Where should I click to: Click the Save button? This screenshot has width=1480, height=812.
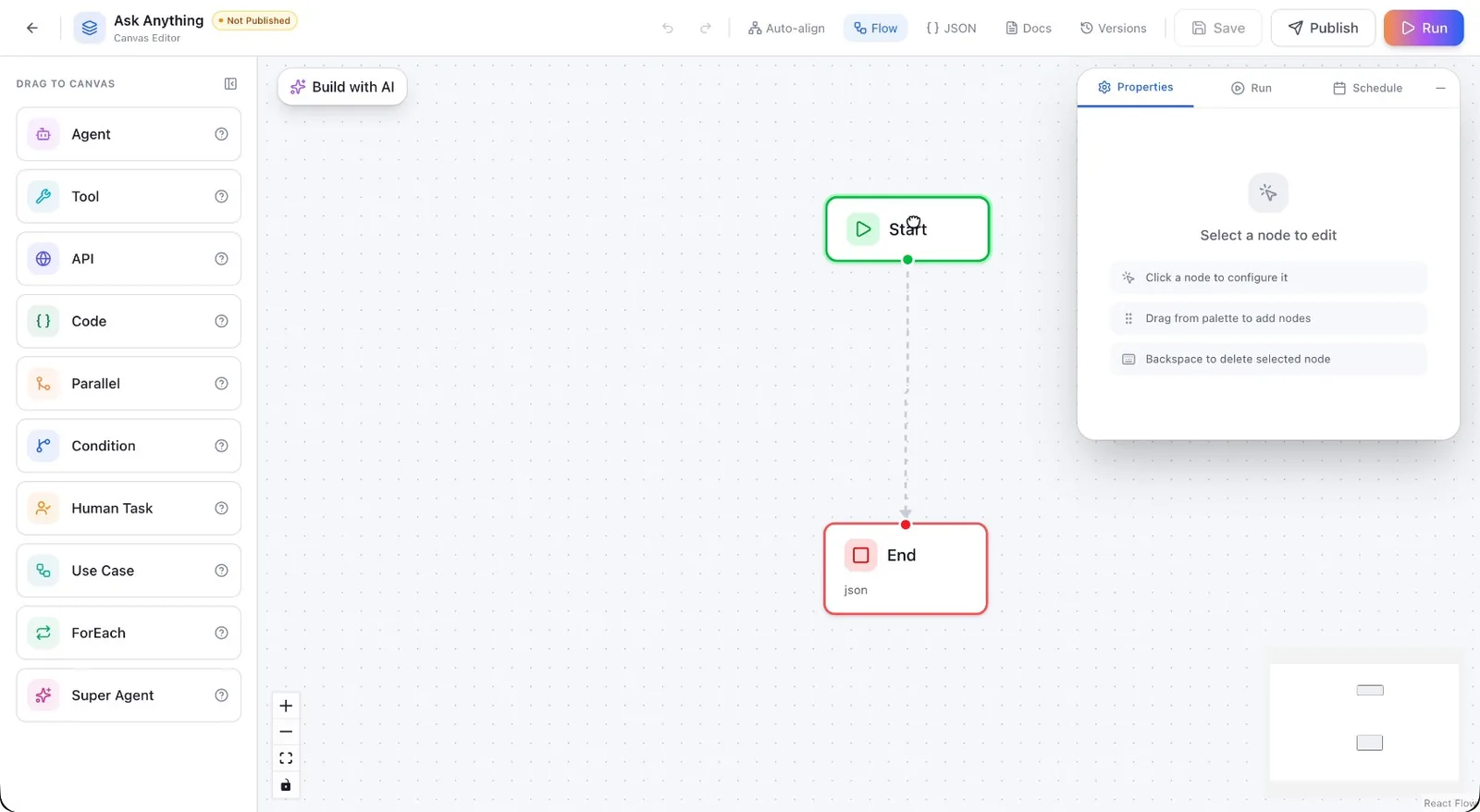1218,28
